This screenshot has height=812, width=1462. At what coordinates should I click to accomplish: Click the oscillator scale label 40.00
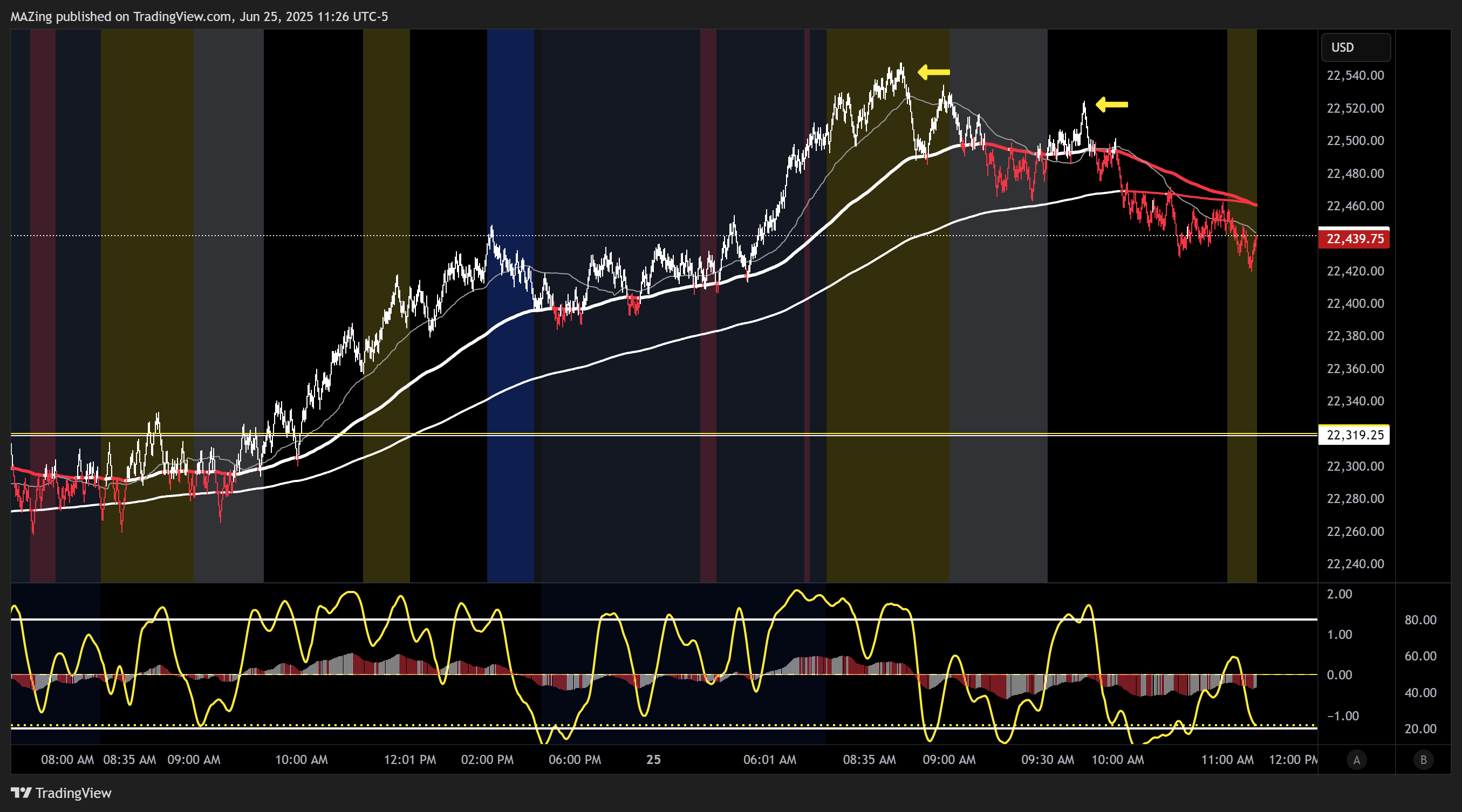pos(1420,692)
